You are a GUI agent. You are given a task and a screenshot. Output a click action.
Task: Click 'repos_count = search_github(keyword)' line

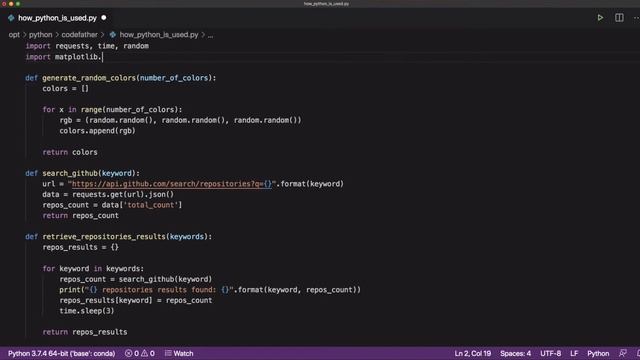click(136, 279)
